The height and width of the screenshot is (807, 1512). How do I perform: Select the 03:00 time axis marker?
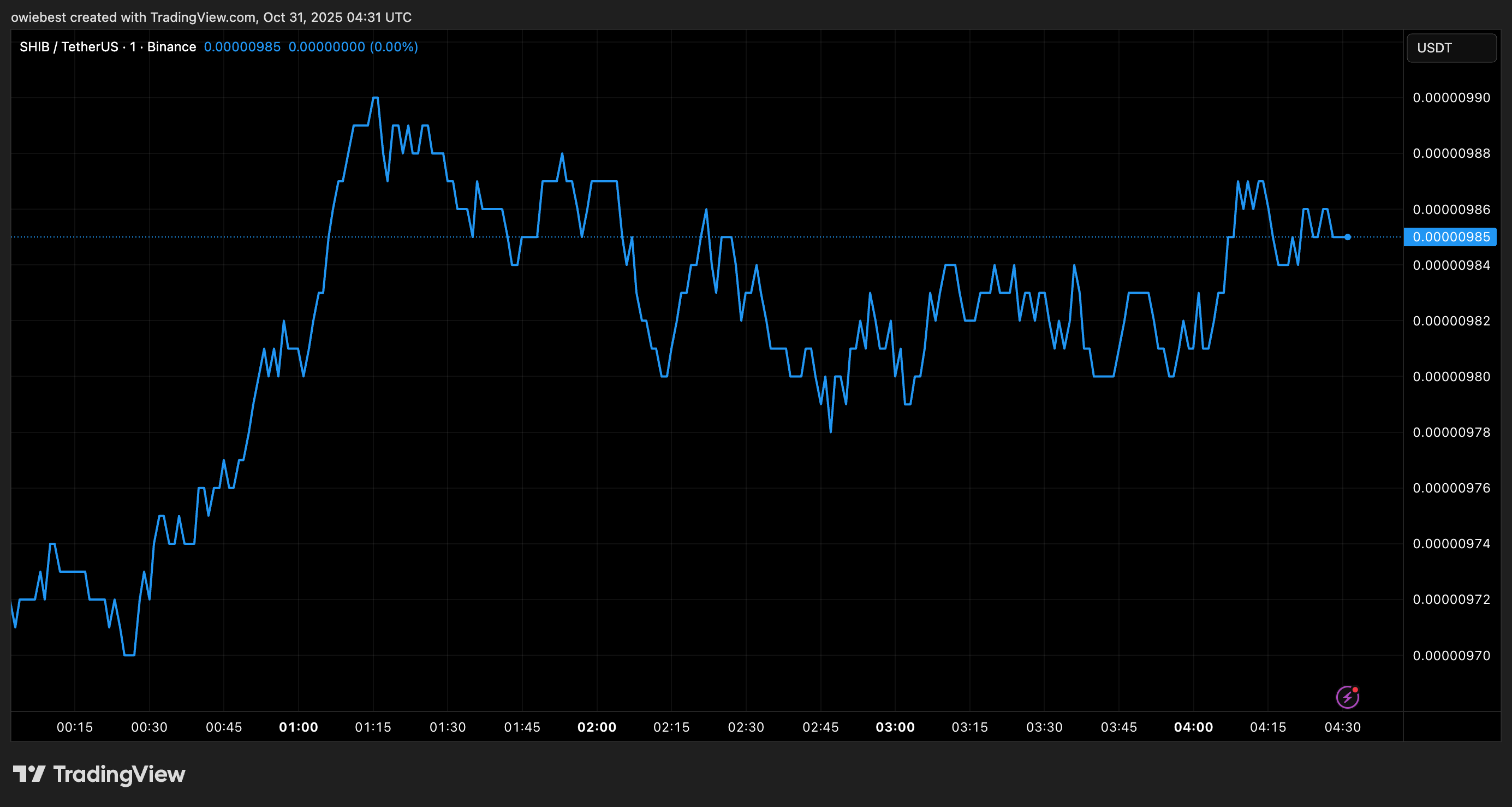(895, 727)
